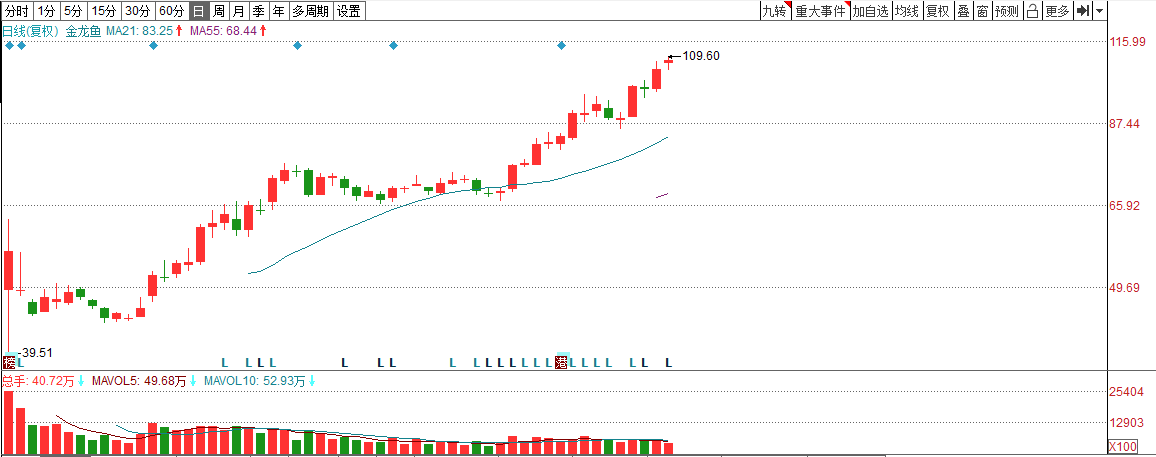Viewport: 1156px width, 457px height.
Task: Select the 60分 period tab
Action: (172, 11)
